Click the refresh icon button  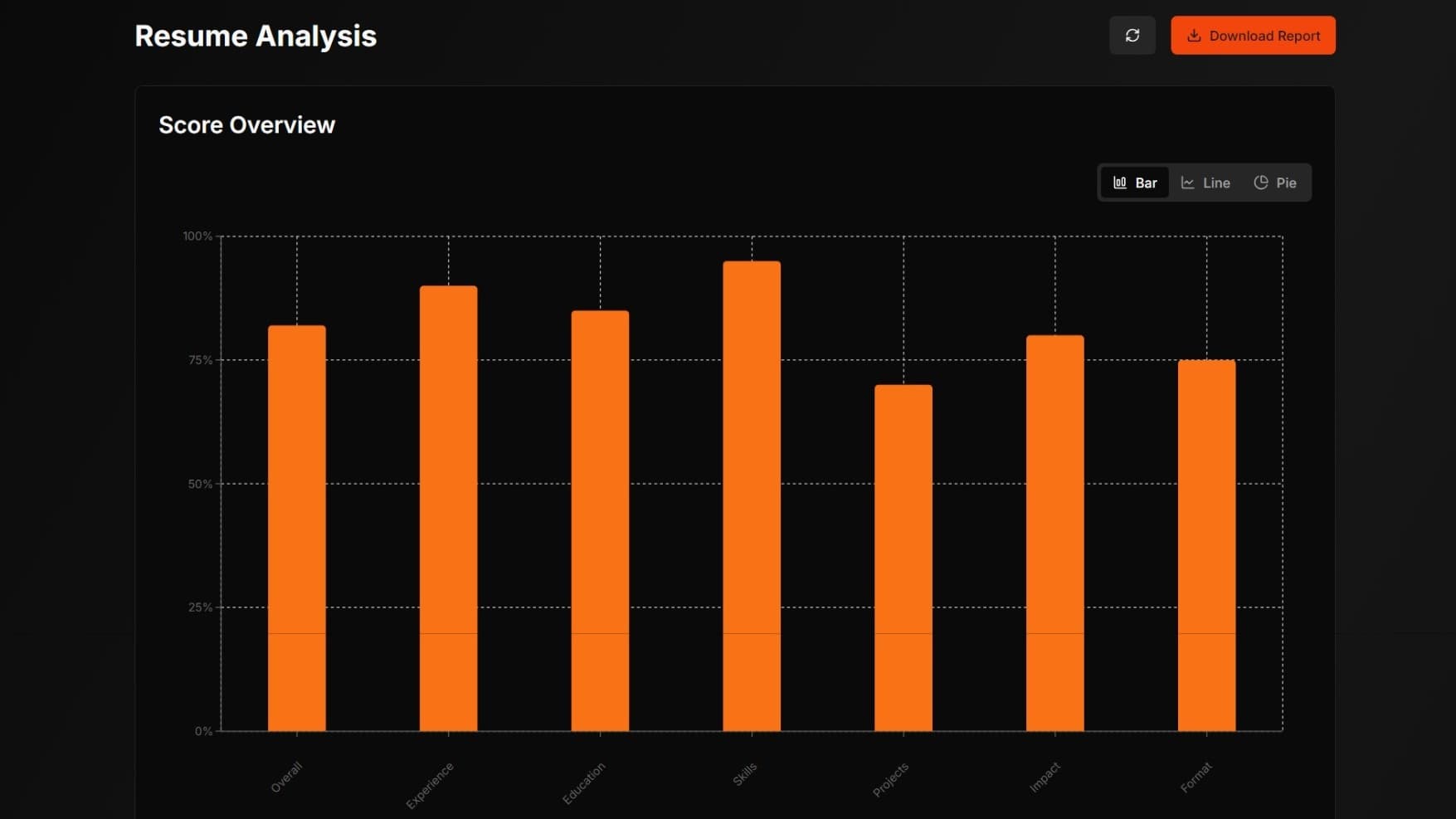pos(1132,36)
